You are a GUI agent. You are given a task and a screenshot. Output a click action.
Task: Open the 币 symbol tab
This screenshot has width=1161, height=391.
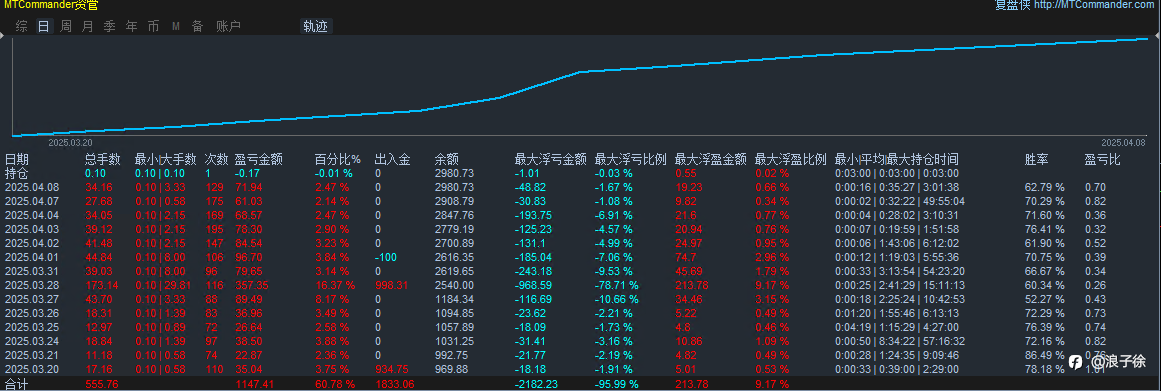[153, 27]
